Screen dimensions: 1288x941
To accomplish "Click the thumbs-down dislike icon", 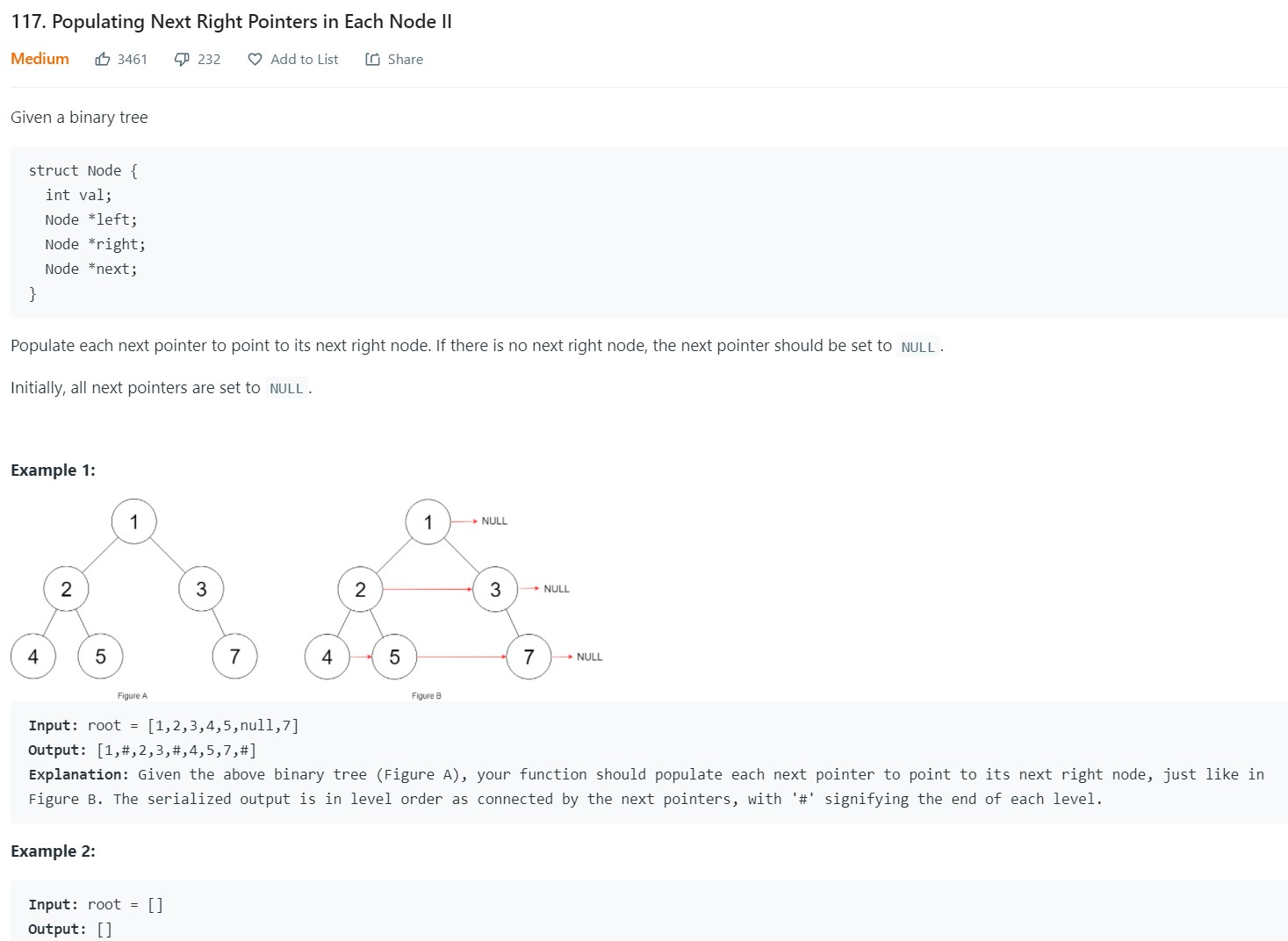I will pyautogui.click(x=182, y=59).
